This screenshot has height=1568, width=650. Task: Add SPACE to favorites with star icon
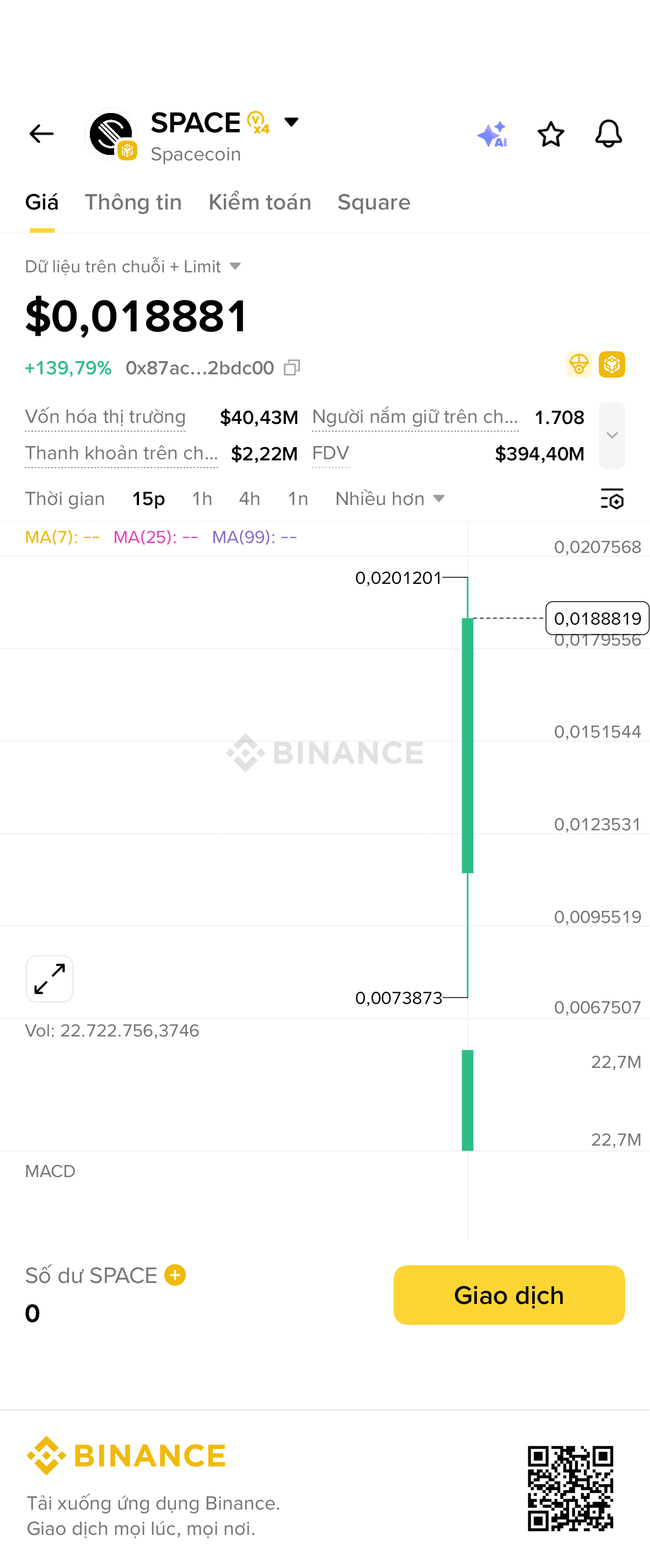pos(551,135)
